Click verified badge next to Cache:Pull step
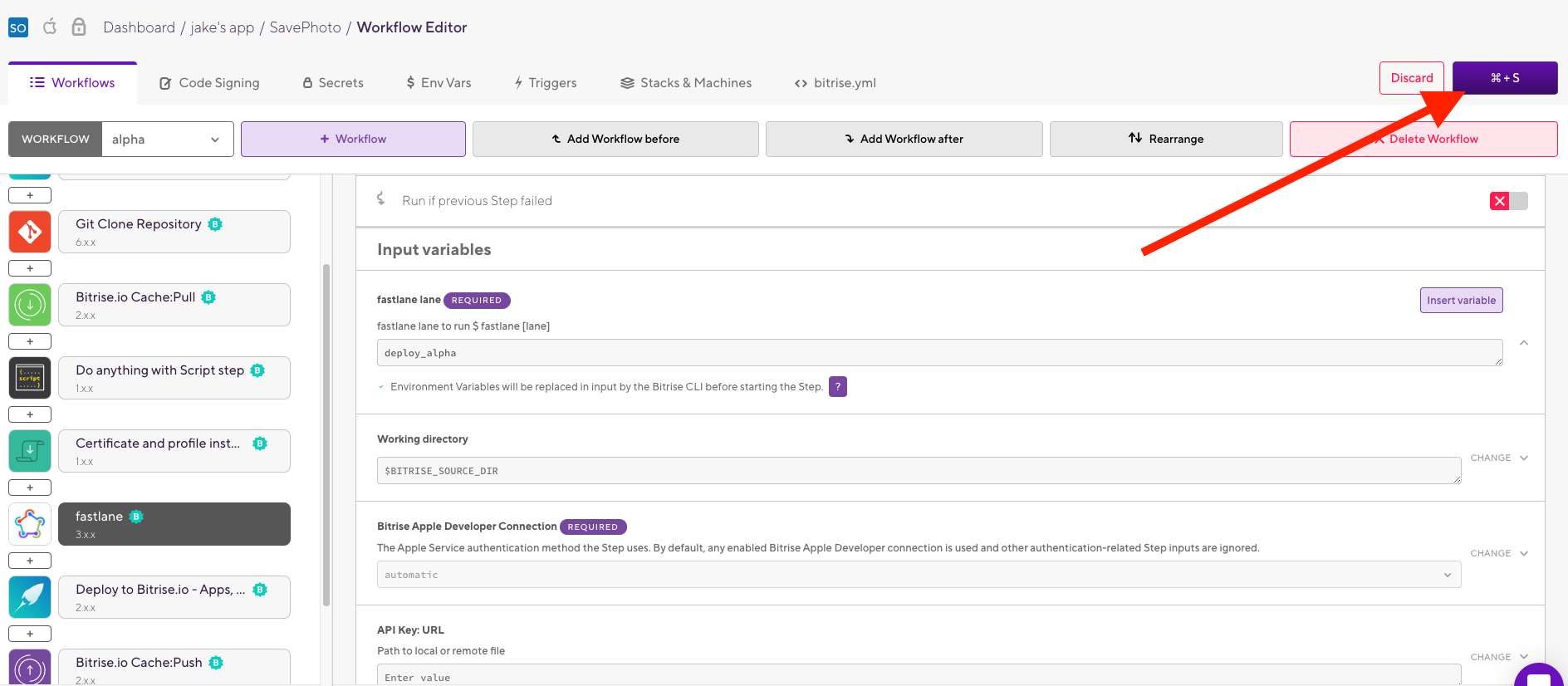The image size is (1568, 686). tap(208, 297)
